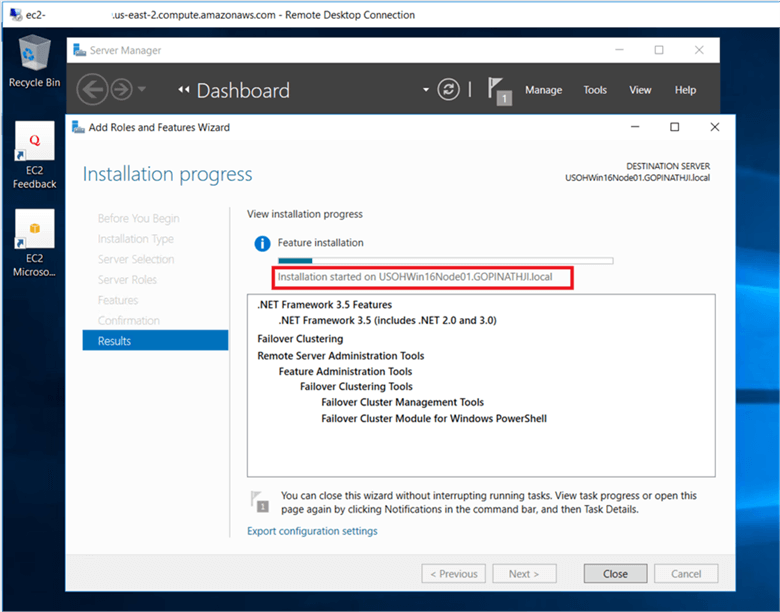Click the Previous button

pos(454,574)
